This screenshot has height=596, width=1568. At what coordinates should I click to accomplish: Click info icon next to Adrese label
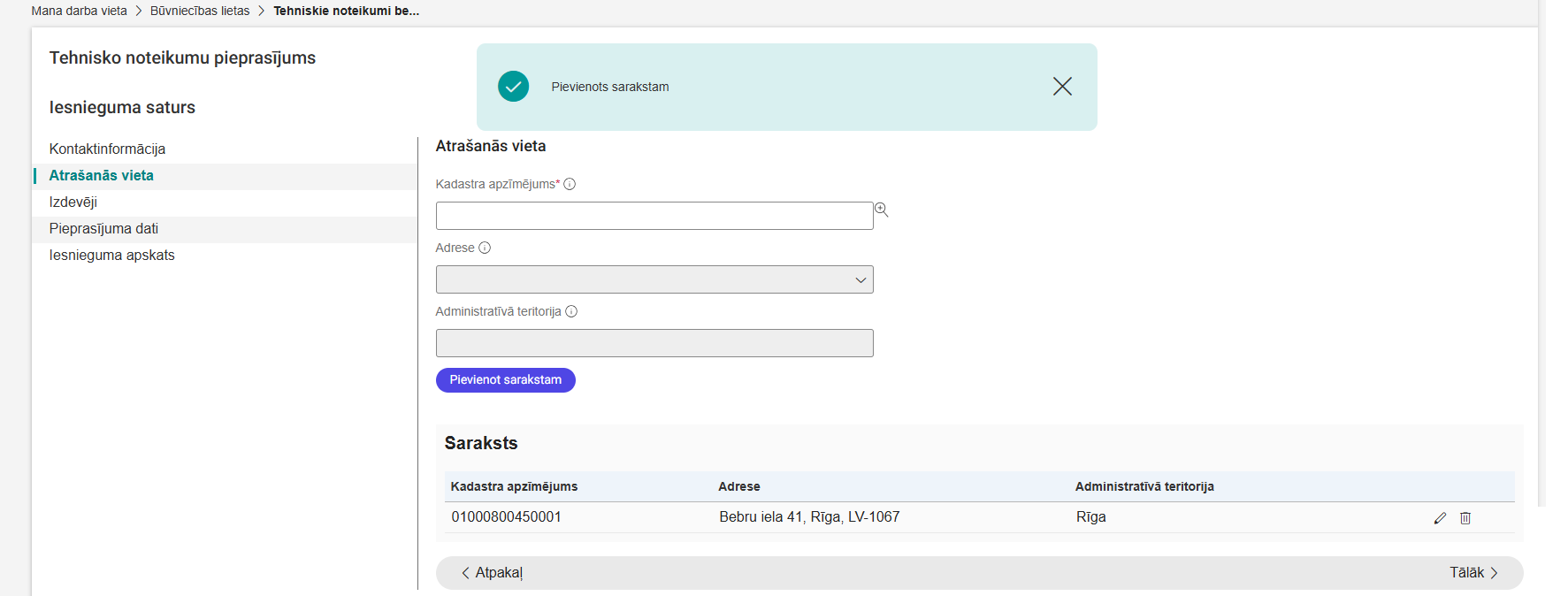pyautogui.click(x=485, y=248)
